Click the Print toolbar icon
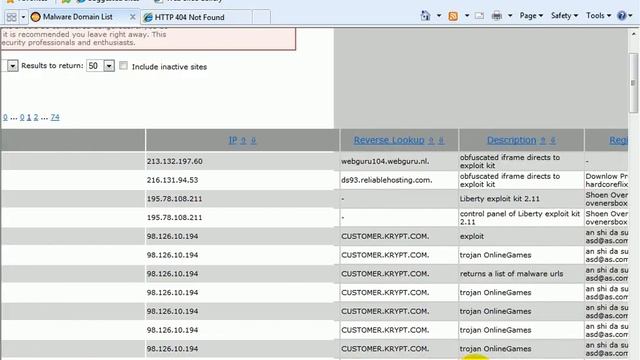The width and height of the screenshot is (640, 360). [497, 16]
